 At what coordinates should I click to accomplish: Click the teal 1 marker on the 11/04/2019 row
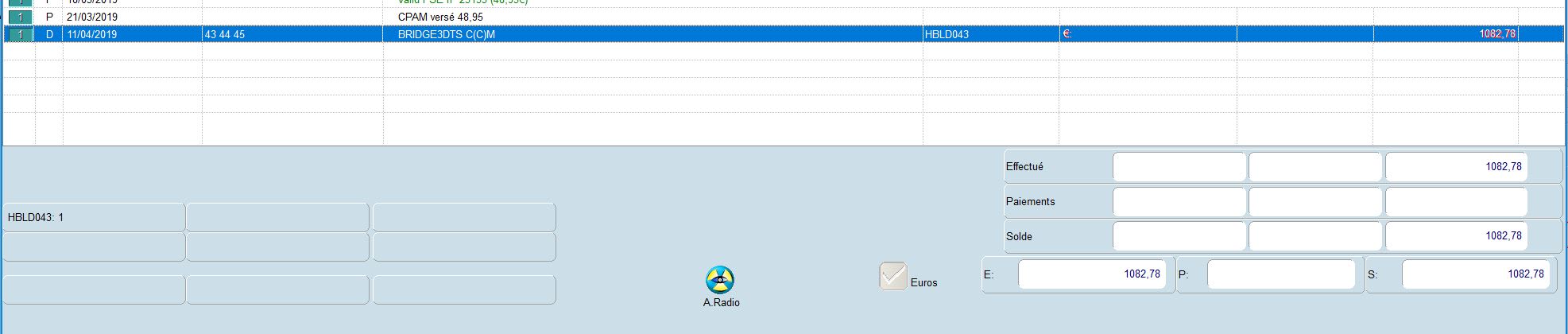point(20,34)
